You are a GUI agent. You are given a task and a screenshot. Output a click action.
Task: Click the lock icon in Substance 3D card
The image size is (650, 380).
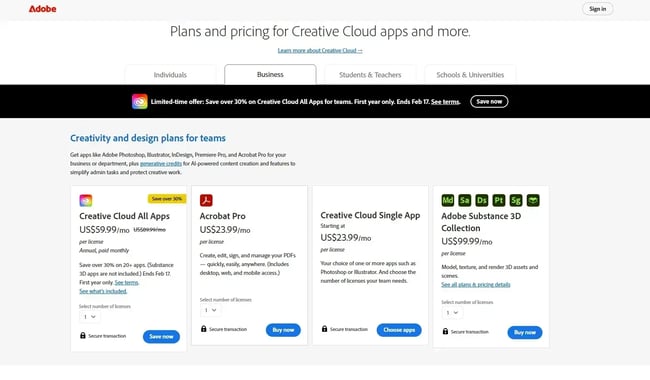point(445,331)
